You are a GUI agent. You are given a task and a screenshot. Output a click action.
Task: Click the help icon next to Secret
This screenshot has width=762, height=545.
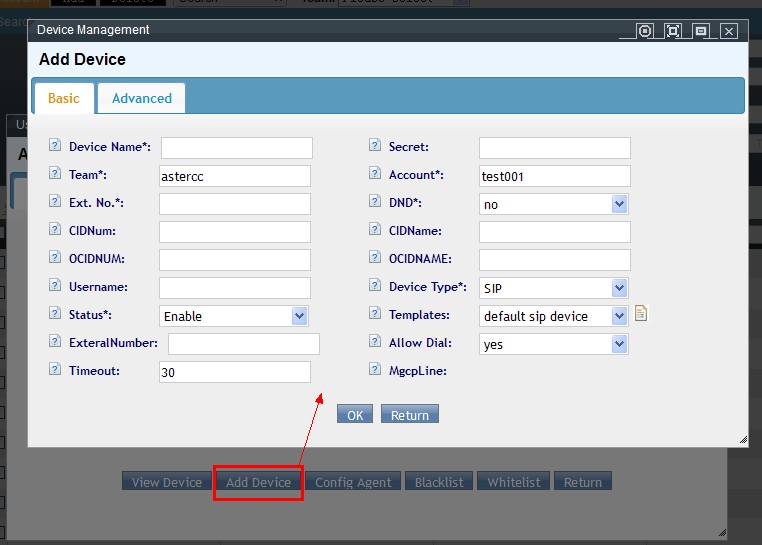pyautogui.click(x=375, y=147)
